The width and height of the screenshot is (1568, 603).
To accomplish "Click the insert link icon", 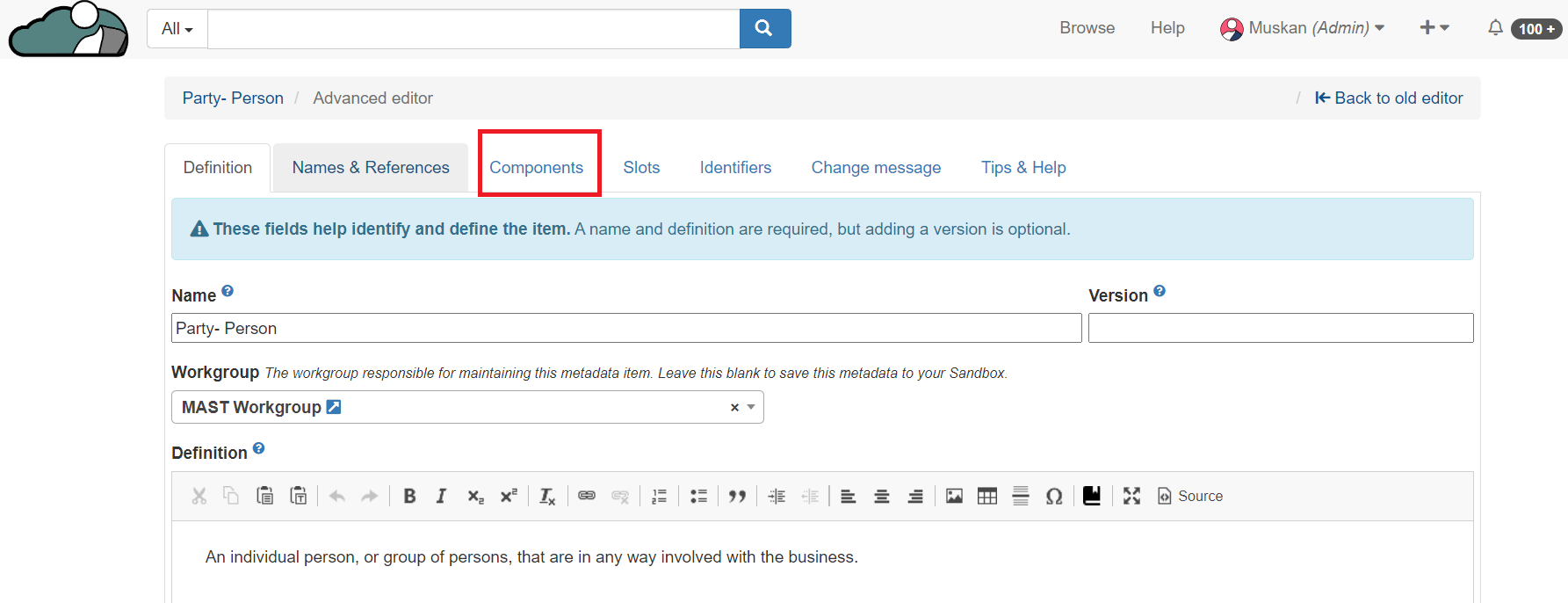I will pyautogui.click(x=587, y=497).
